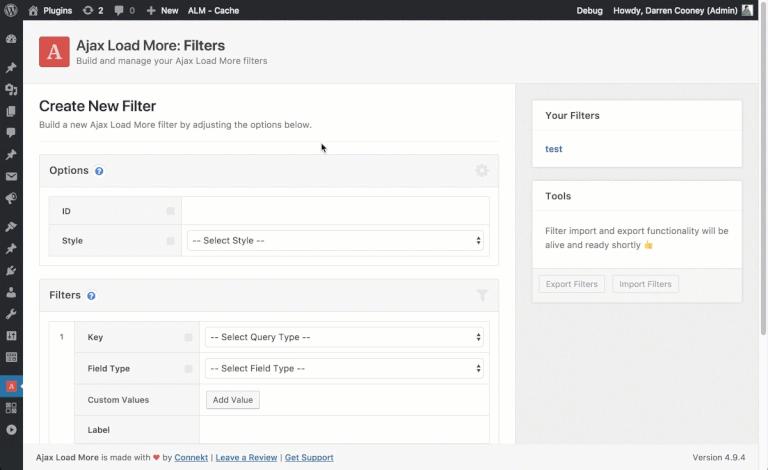Click the Import Filters button
This screenshot has width=768, height=470.
(x=645, y=284)
